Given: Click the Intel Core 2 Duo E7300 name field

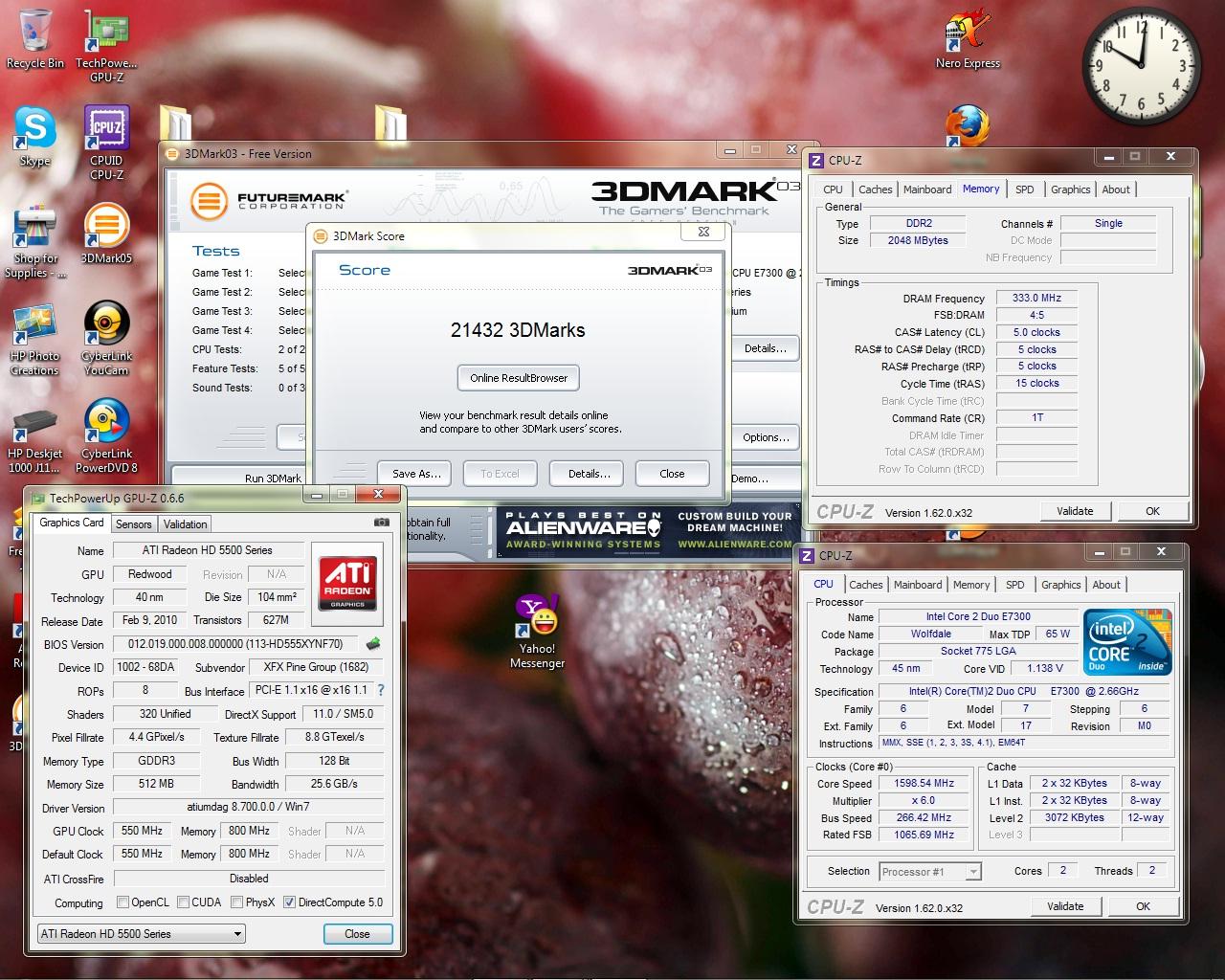Looking at the screenshot, I should [x=978, y=616].
